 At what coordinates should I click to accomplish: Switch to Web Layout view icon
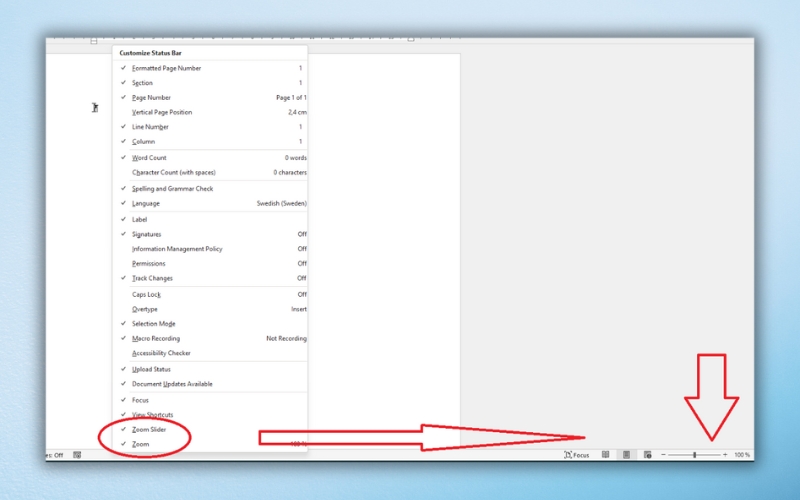(x=647, y=455)
